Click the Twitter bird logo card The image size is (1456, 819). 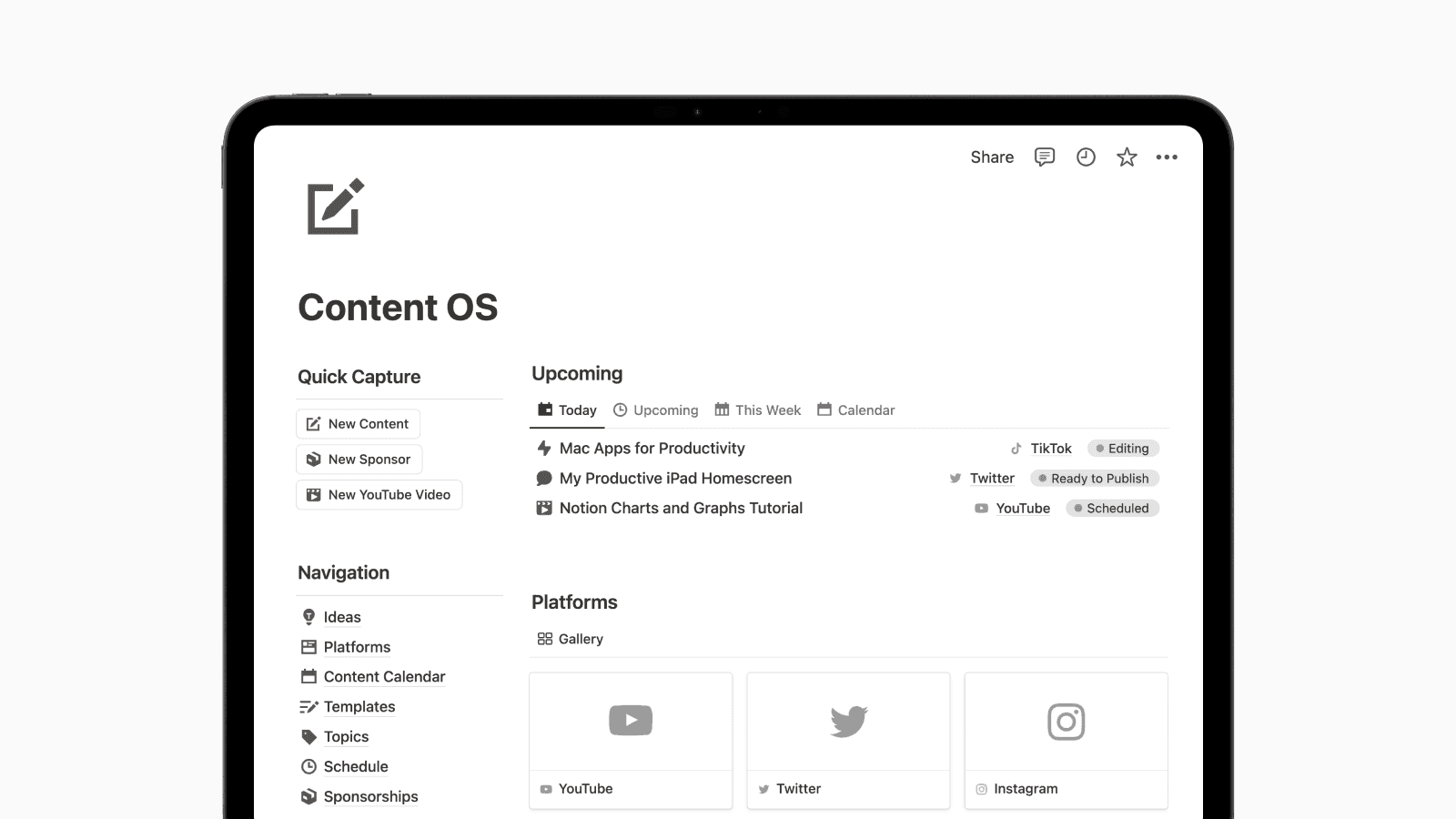click(848, 720)
